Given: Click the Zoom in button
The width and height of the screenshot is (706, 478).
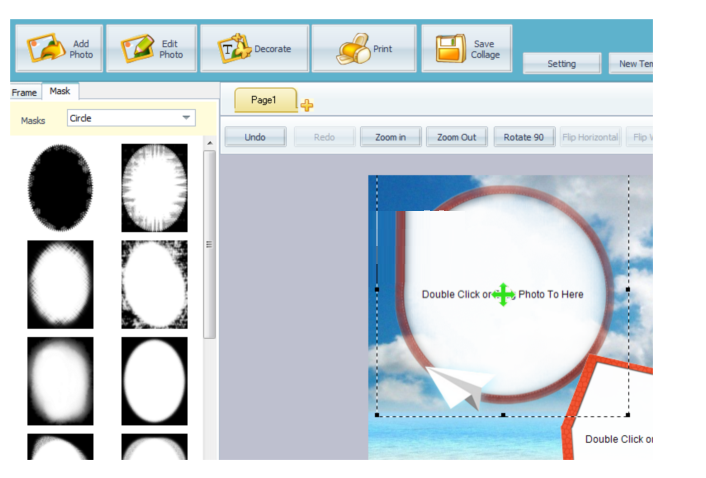Looking at the screenshot, I should pos(391,137).
